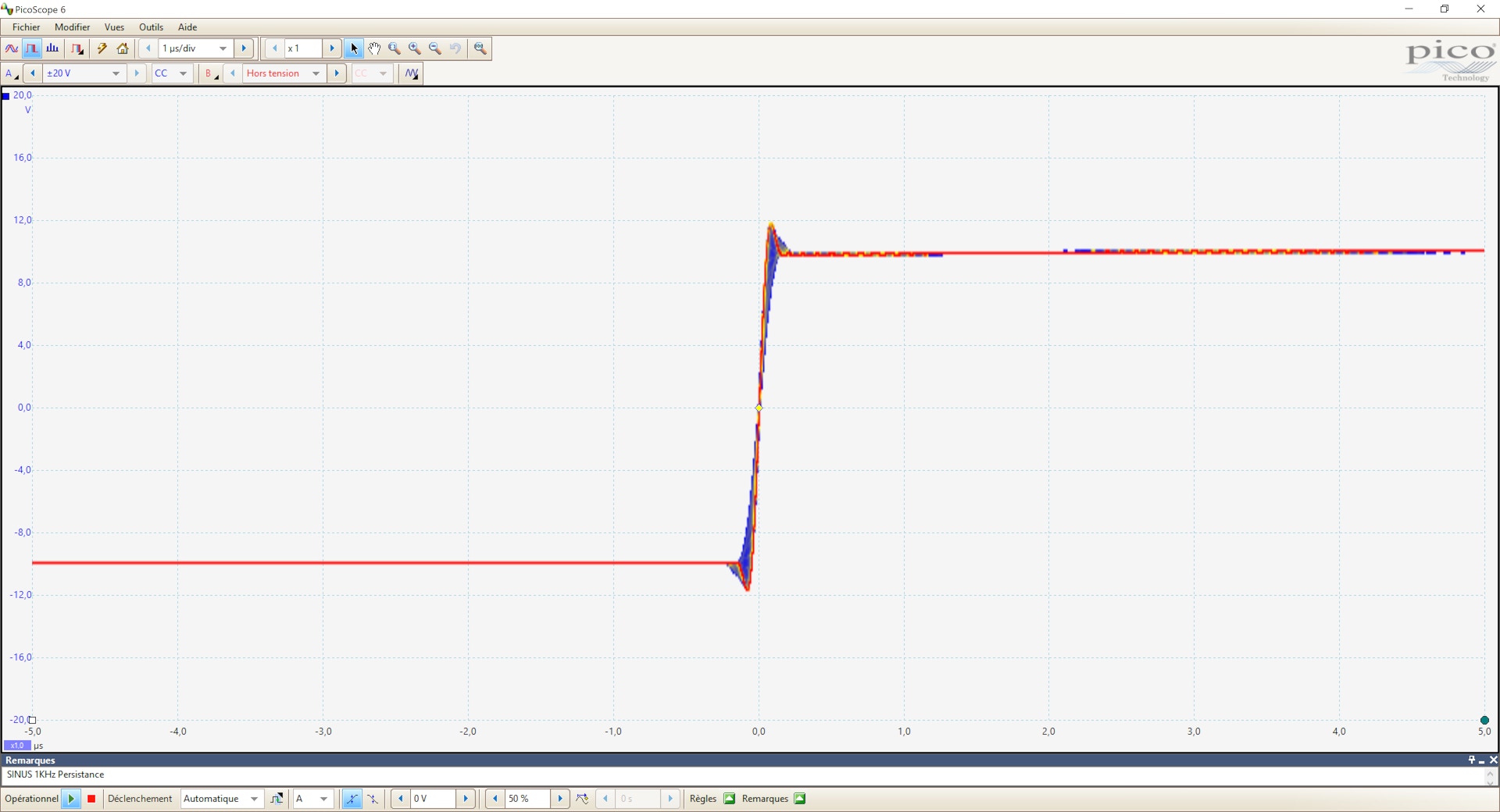Click the voltage ruler handle at -20
Image resolution: width=1500 pixels, height=812 pixels.
pyautogui.click(x=32, y=720)
